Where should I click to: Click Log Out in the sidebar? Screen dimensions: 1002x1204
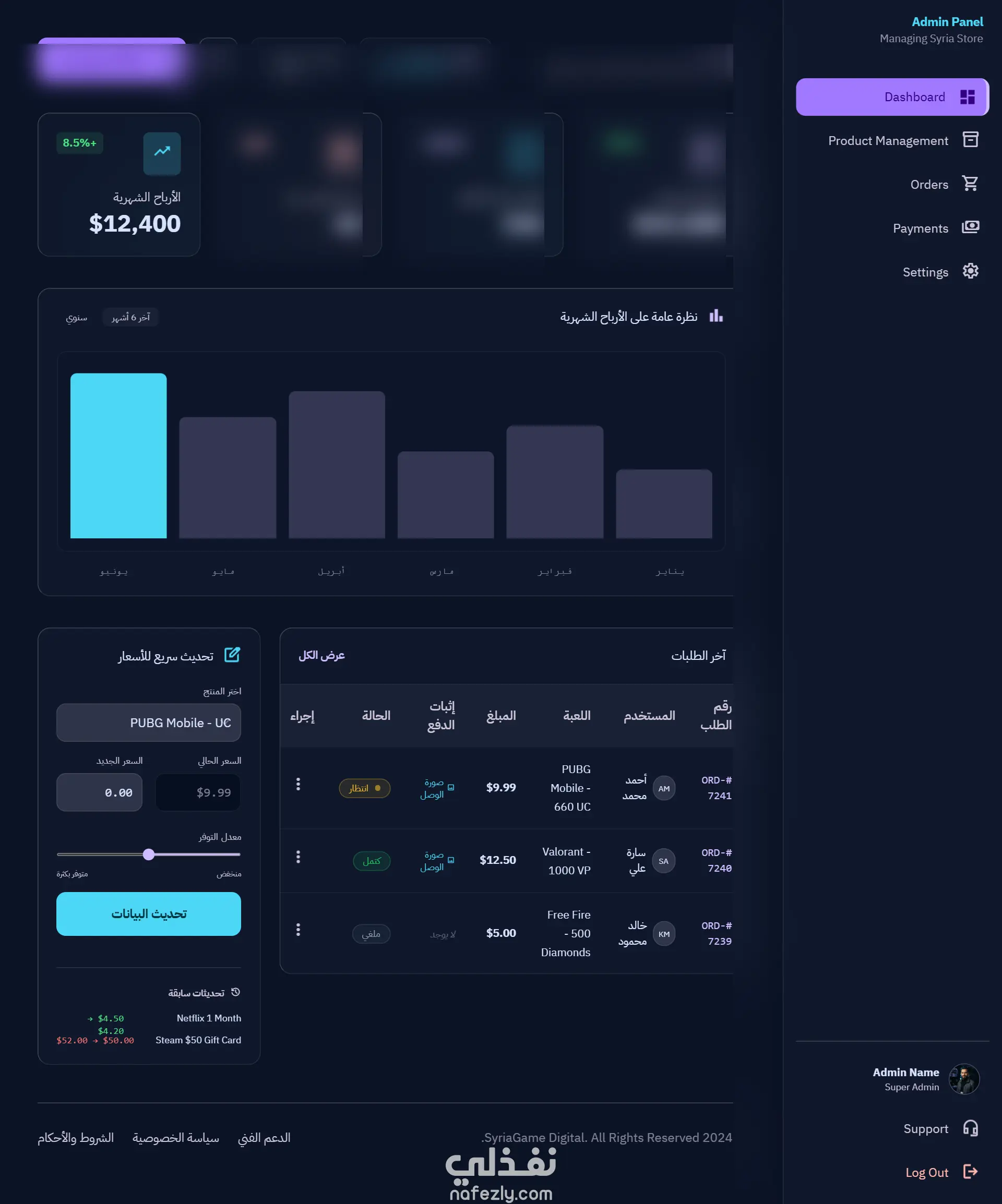pos(892,1172)
